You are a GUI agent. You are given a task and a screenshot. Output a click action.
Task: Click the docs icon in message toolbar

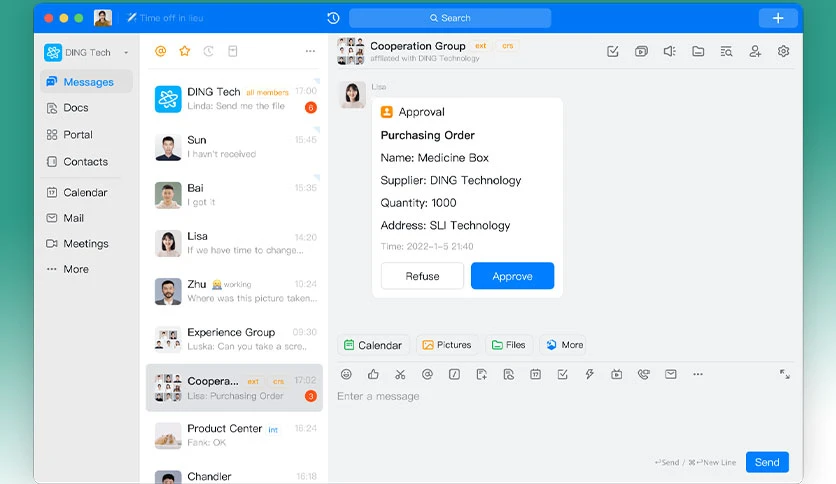pos(509,374)
